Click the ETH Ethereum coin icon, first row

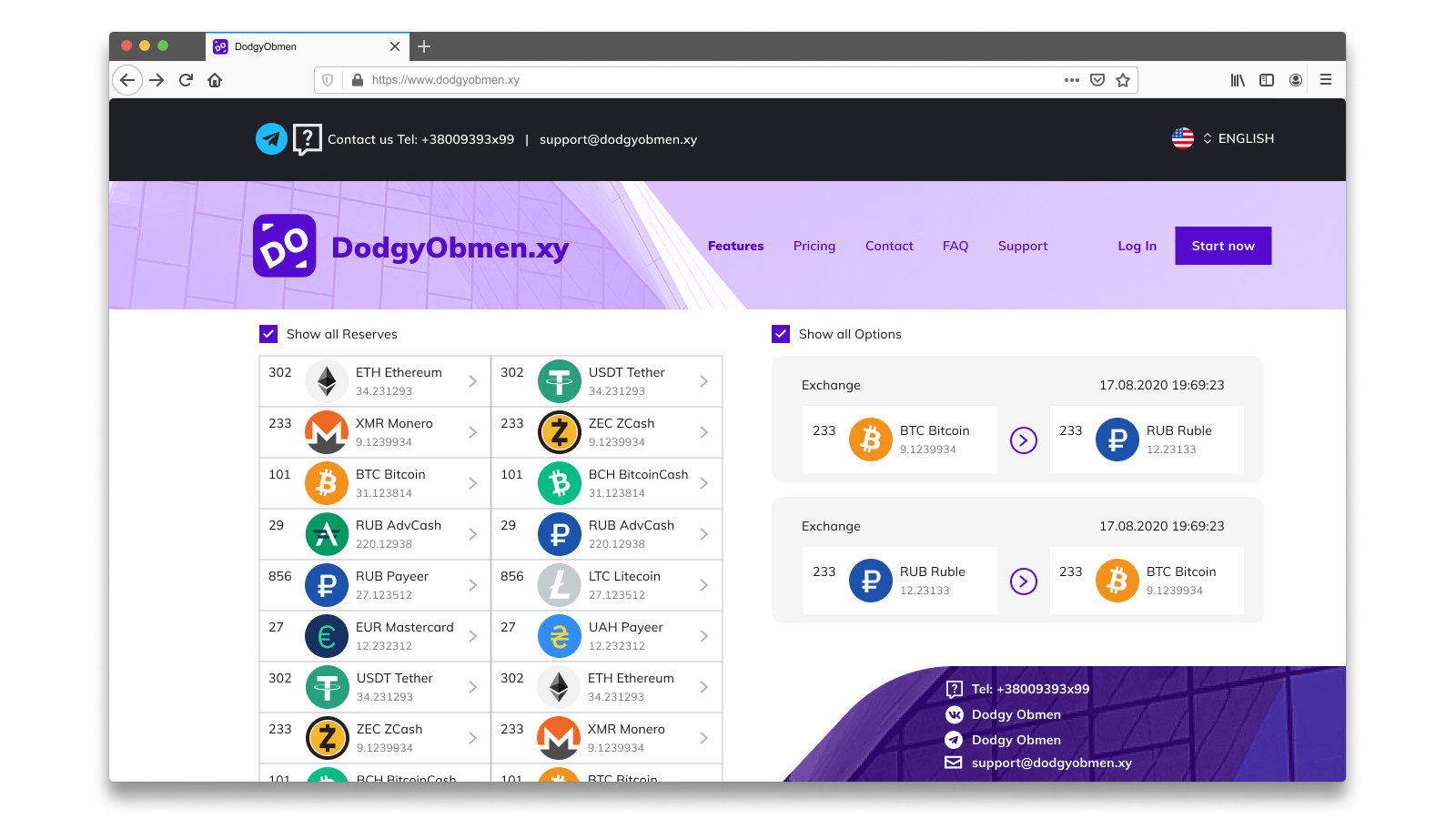[x=327, y=381]
